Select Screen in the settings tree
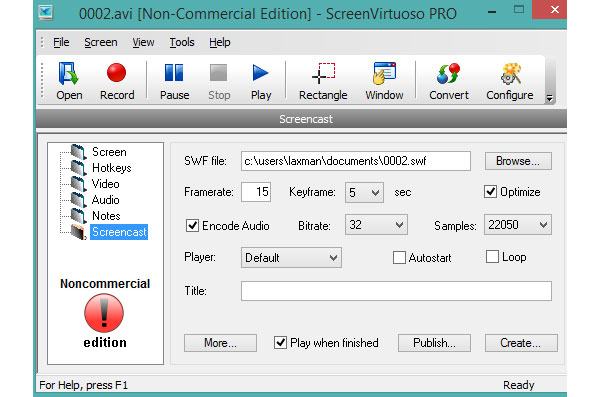The width and height of the screenshot is (600, 397). pyautogui.click(x=109, y=152)
